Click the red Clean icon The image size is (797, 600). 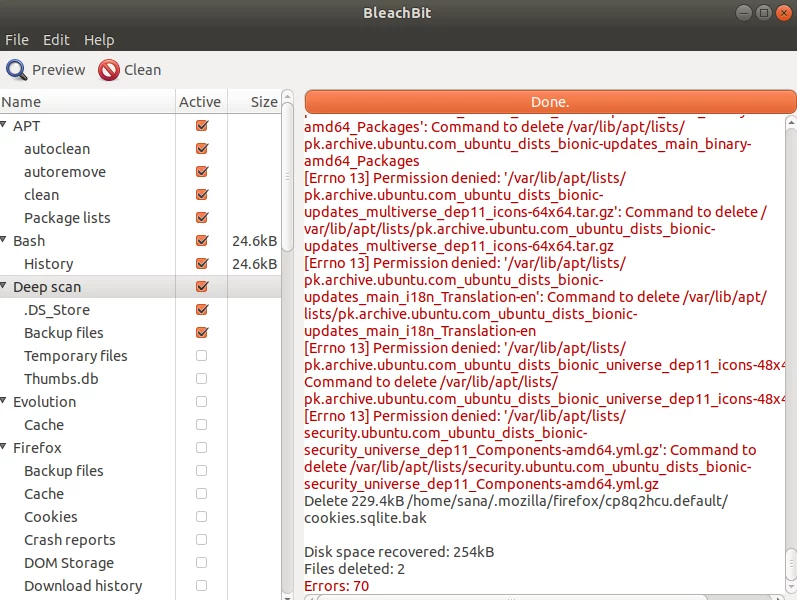tap(109, 70)
